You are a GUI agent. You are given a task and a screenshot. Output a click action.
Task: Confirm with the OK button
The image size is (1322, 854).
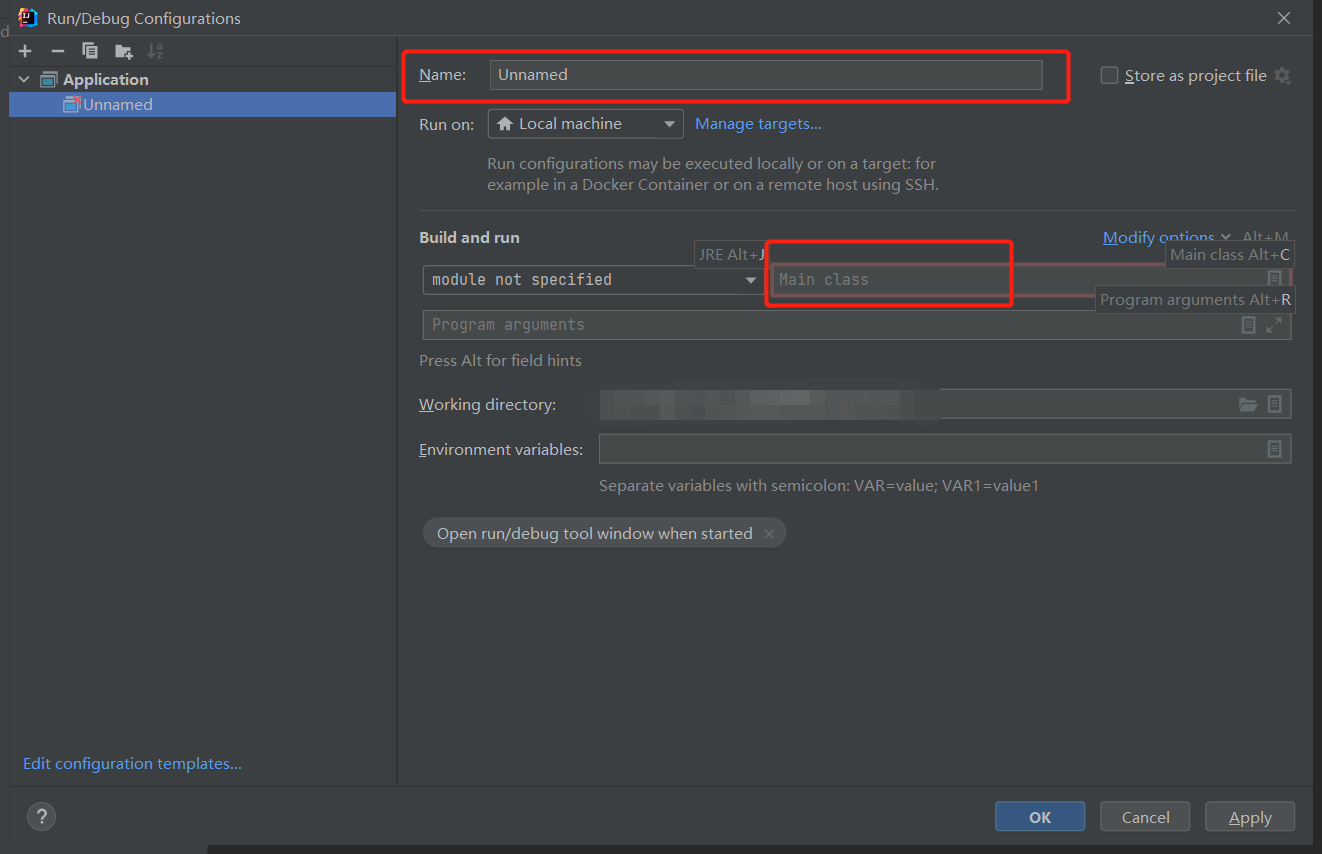point(1040,817)
